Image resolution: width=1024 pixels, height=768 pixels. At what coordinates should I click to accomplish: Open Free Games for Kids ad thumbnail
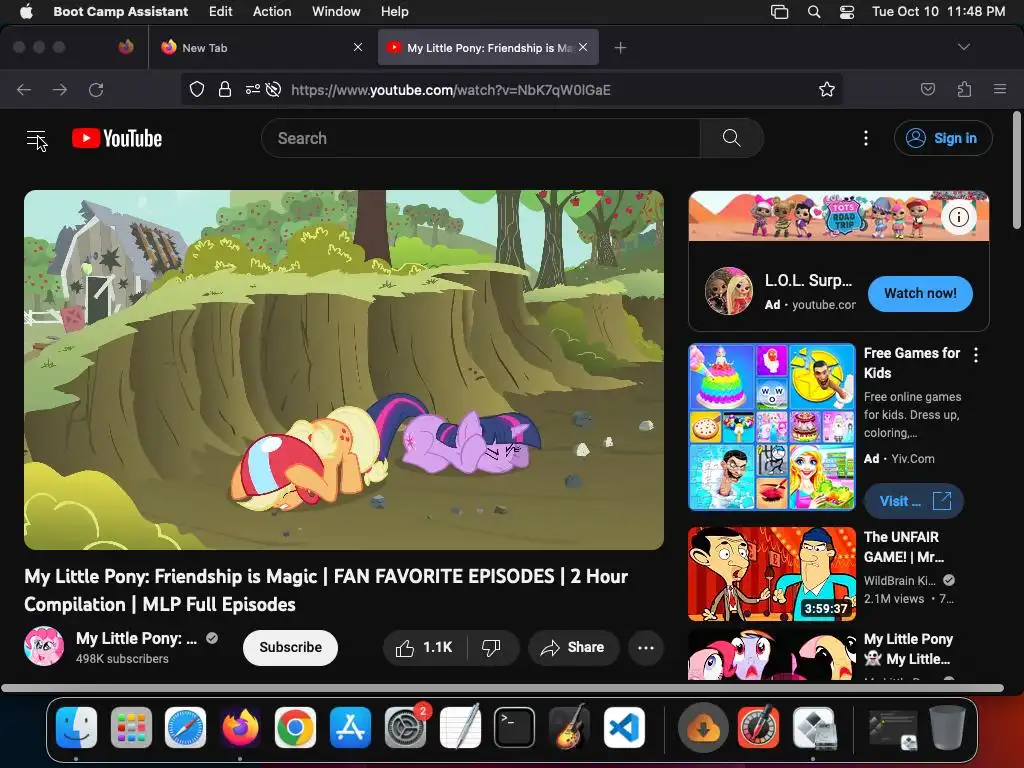tap(771, 426)
